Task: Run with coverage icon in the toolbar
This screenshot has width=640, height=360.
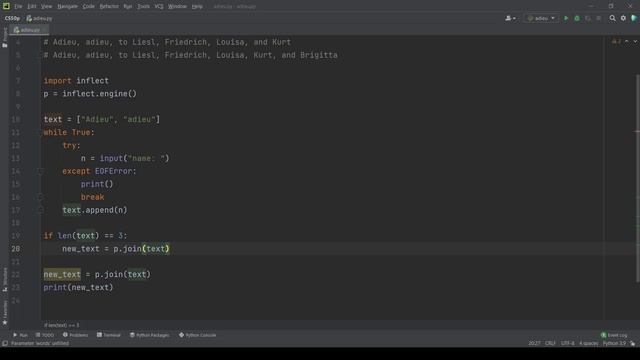Action: tap(588, 18)
